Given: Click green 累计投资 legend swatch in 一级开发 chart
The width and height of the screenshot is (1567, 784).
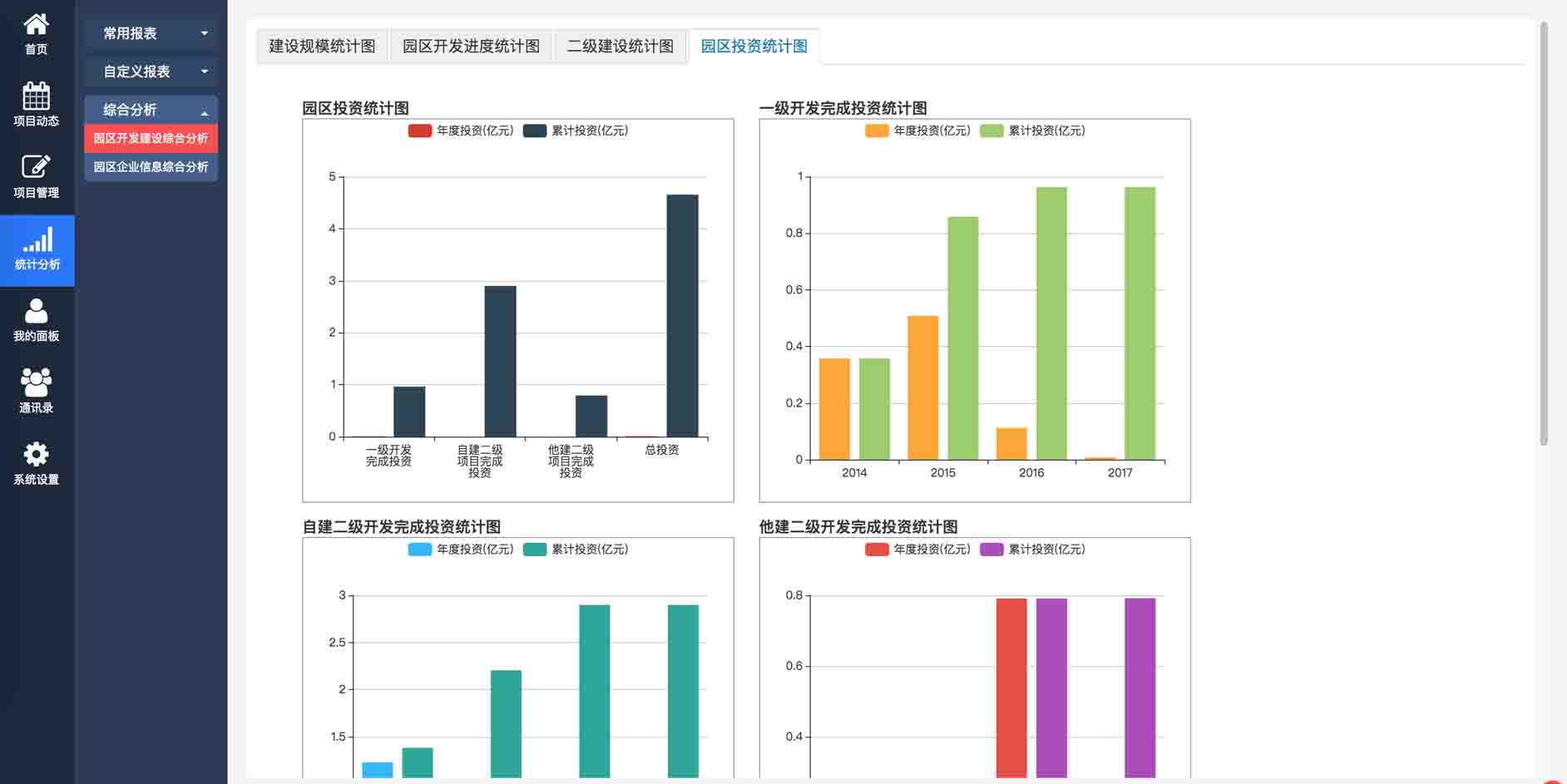Looking at the screenshot, I should [x=991, y=131].
